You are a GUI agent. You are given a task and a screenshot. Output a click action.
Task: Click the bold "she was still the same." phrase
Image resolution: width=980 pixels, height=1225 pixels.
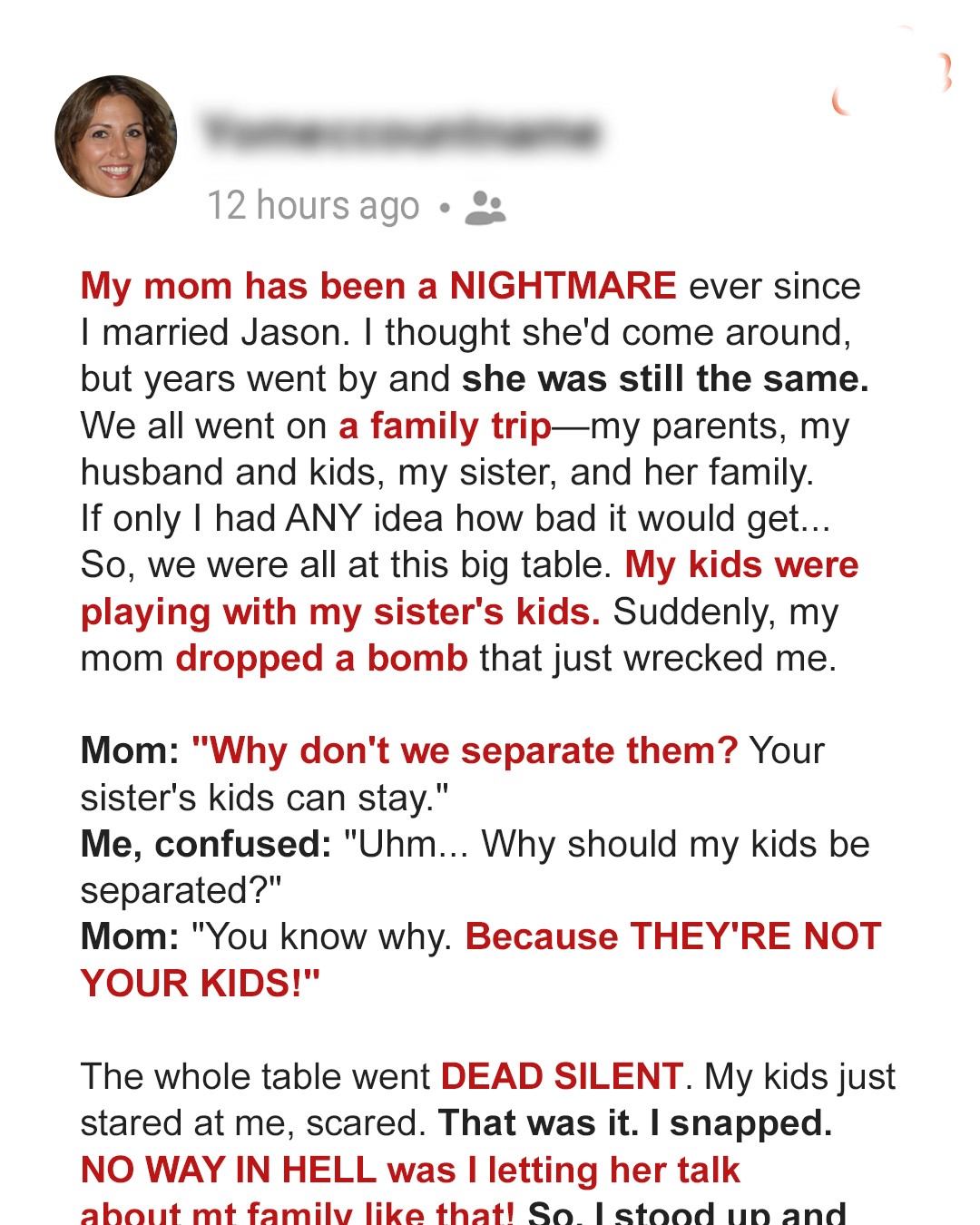point(664,379)
